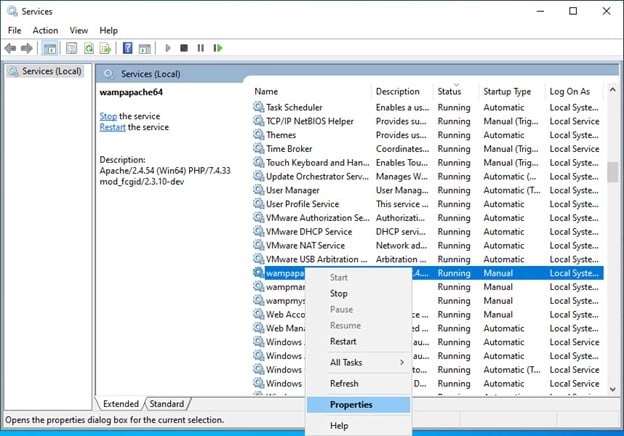Click 'Coordinates...' description for Time Broker

pos(402,149)
